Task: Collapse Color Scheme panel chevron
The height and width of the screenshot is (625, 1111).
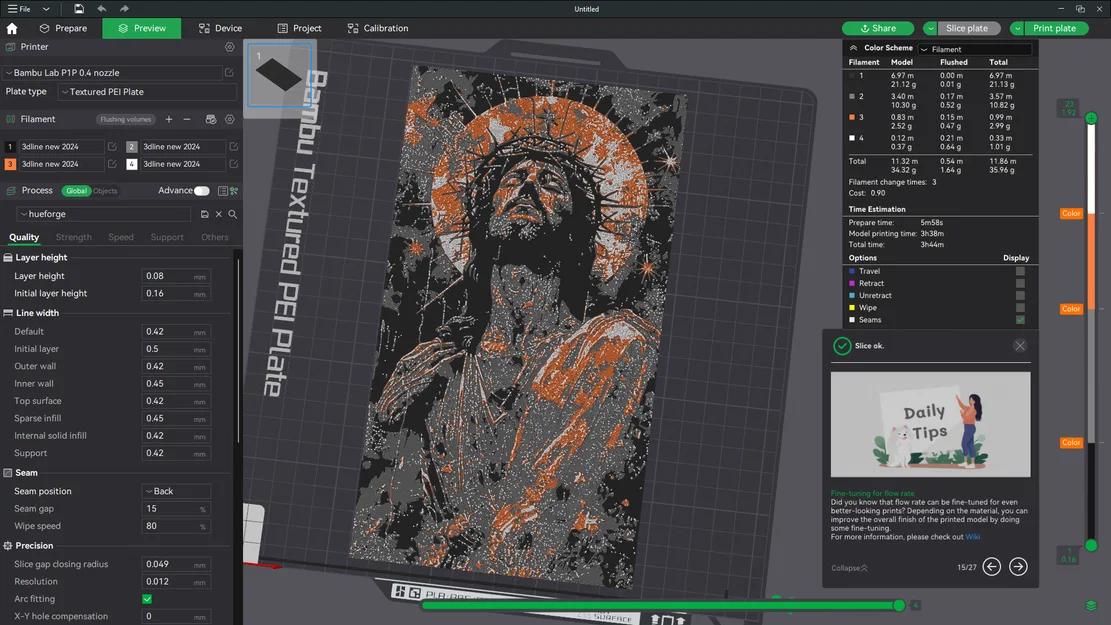Action: click(x=853, y=48)
